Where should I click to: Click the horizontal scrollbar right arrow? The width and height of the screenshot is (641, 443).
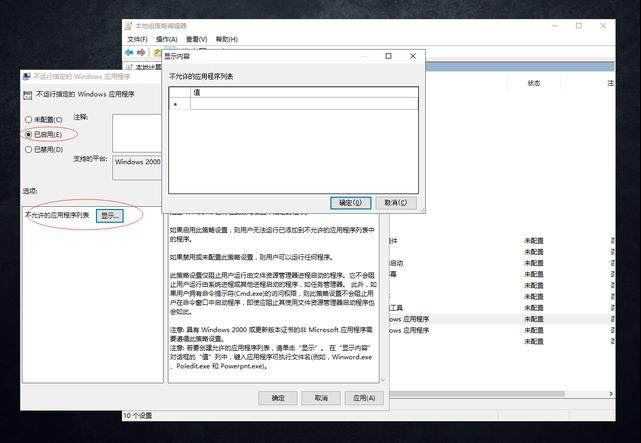click(611, 394)
